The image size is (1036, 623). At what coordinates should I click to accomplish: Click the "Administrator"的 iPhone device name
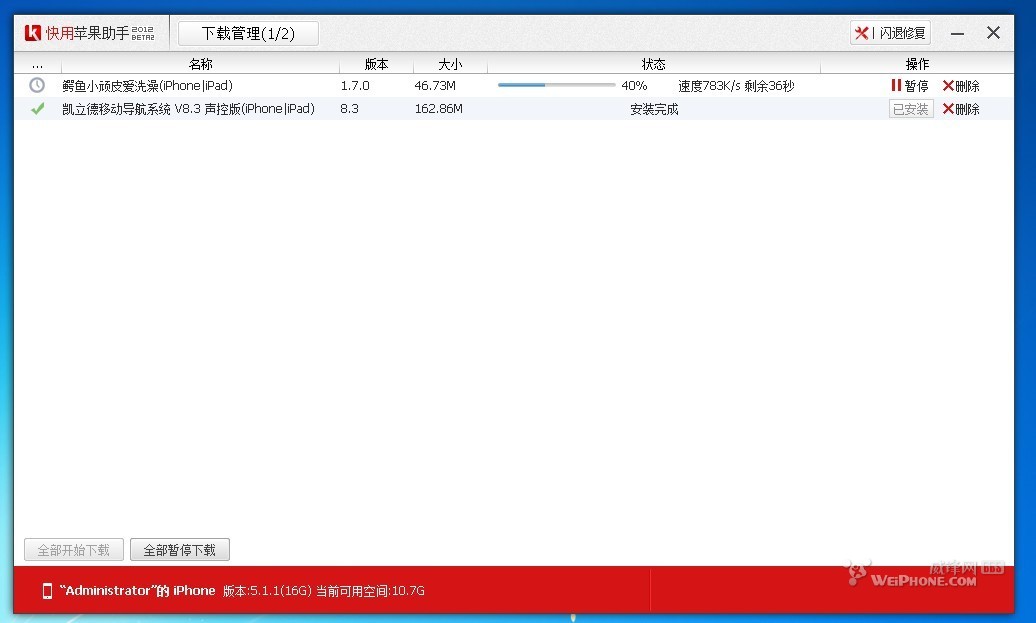pyautogui.click(x=137, y=591)
